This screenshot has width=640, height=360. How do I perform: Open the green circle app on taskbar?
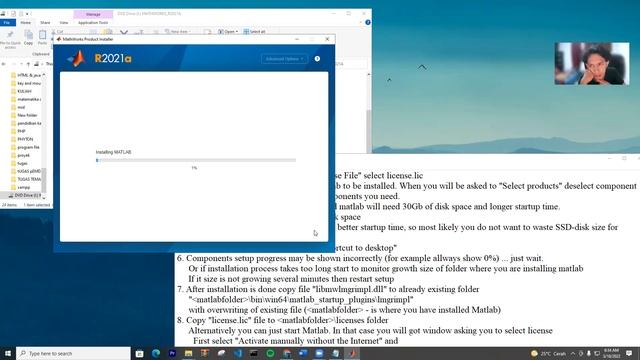[x=270, y=353]
